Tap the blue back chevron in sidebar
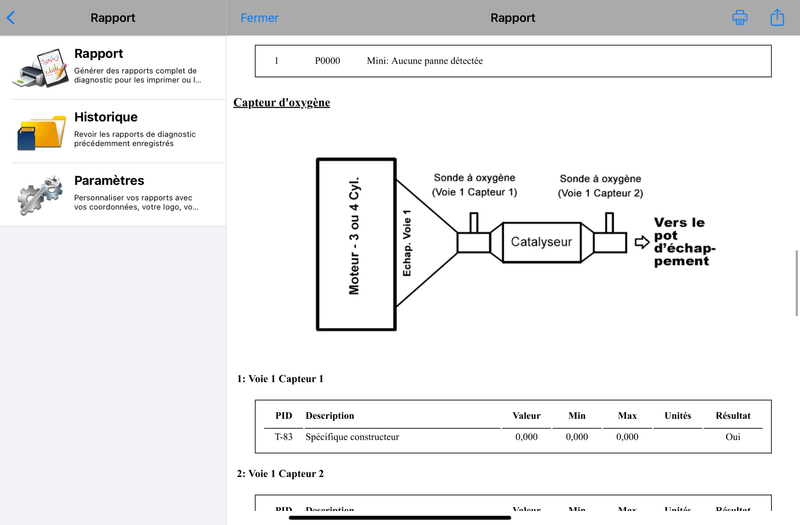800x525 pixels. [x=11, y=18]
